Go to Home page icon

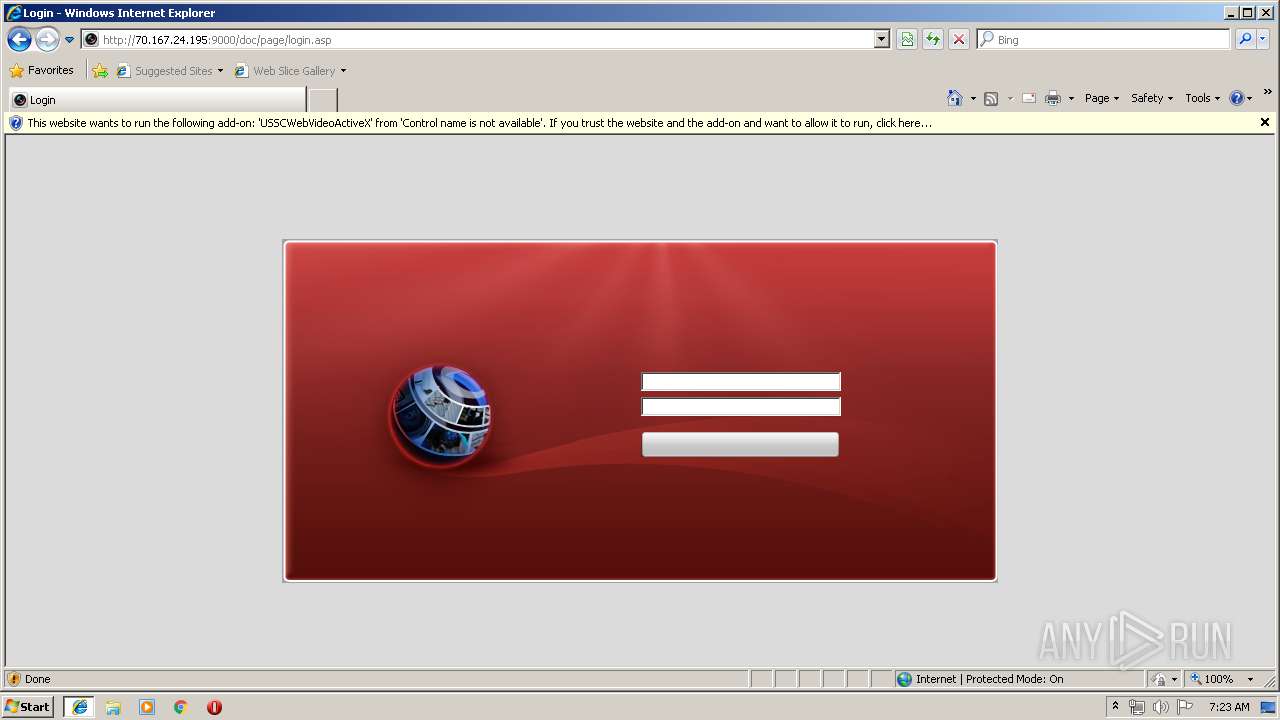tap(955, 98)
